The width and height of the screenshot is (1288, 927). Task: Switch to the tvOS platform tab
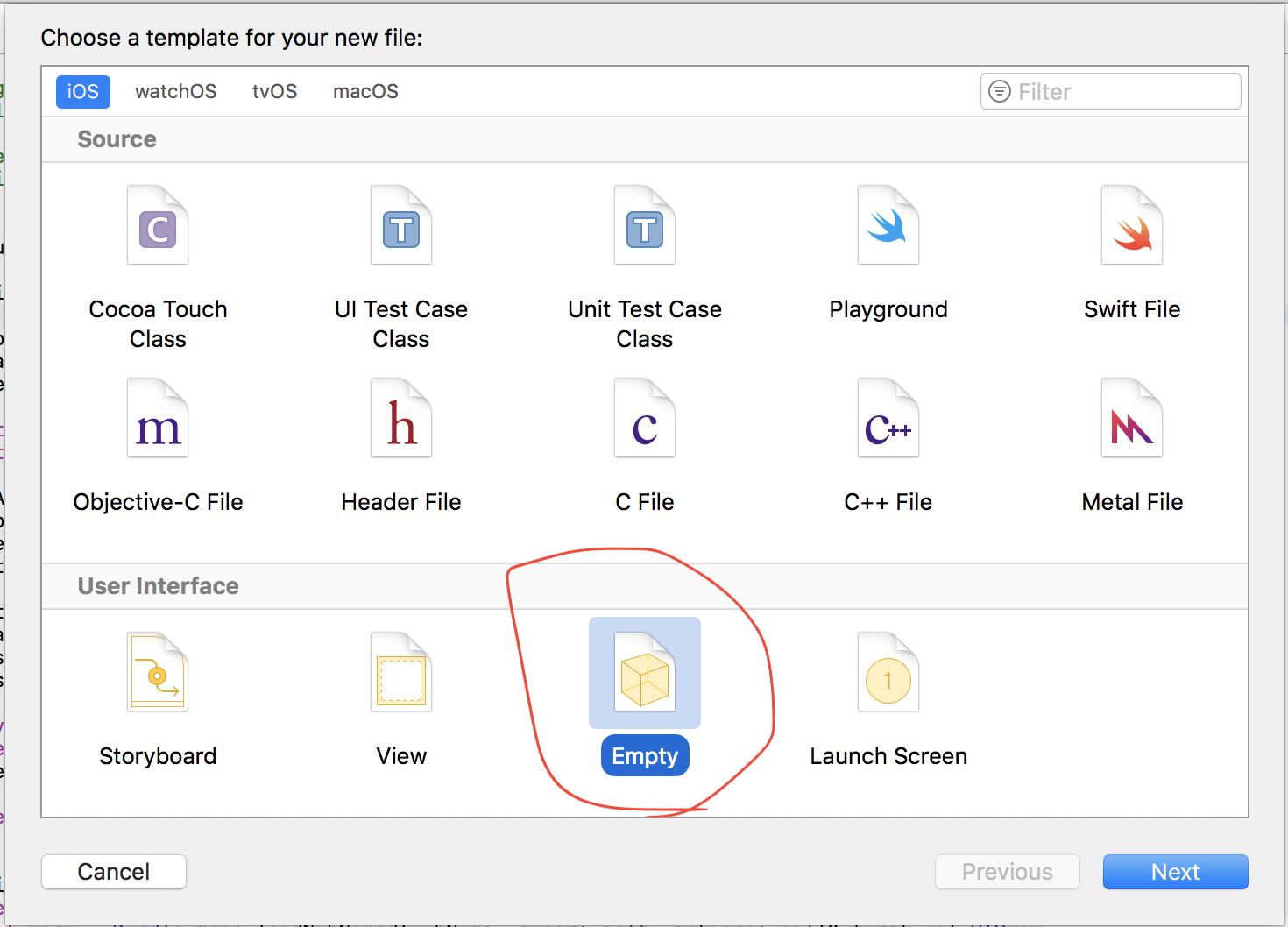click(x=274, y=92)
